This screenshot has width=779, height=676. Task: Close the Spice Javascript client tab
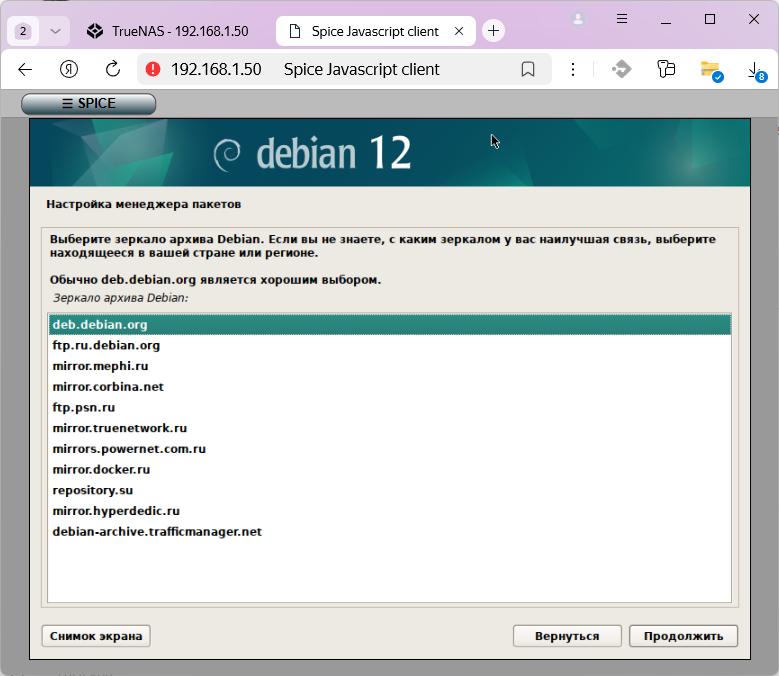[459, 31]
